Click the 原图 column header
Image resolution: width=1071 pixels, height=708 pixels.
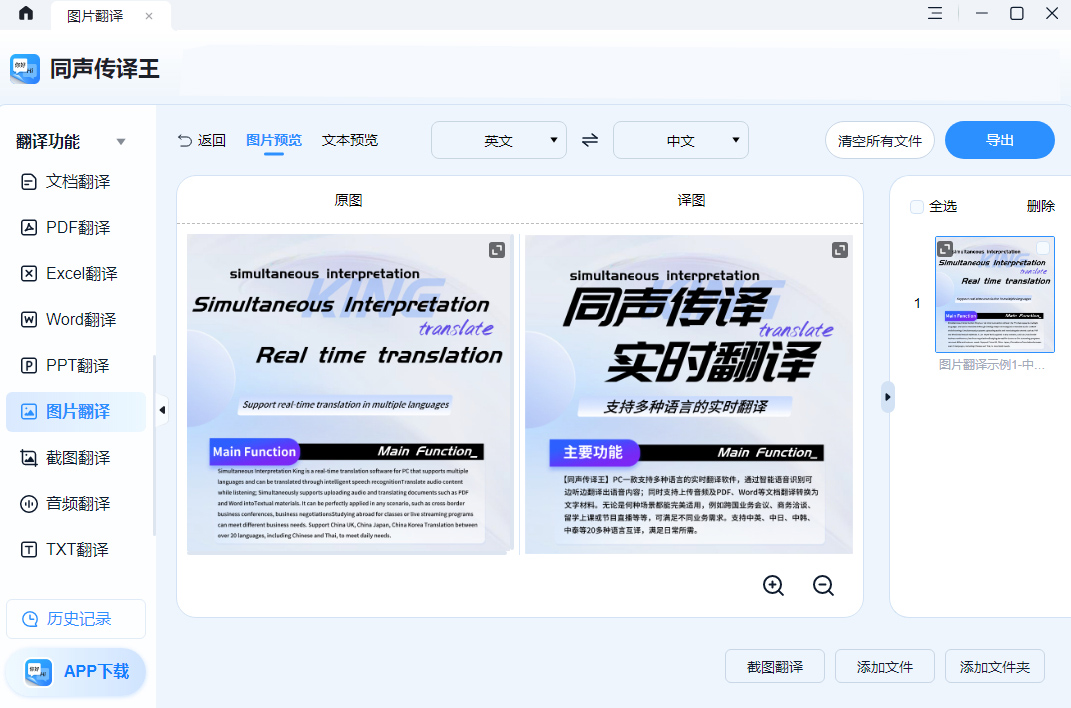(348, 200)
